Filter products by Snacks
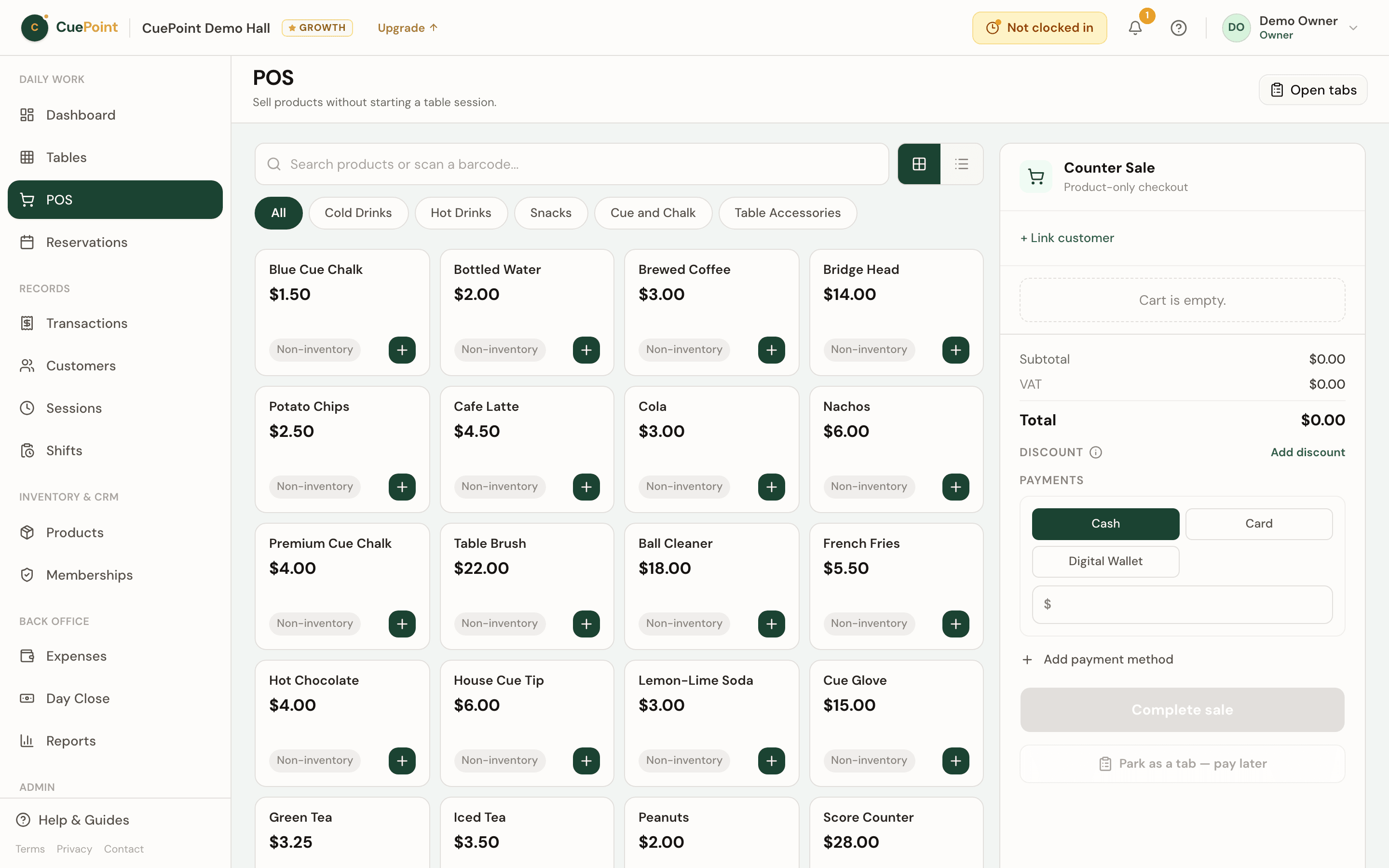The image size is (1389, 868). coord(550,213)
